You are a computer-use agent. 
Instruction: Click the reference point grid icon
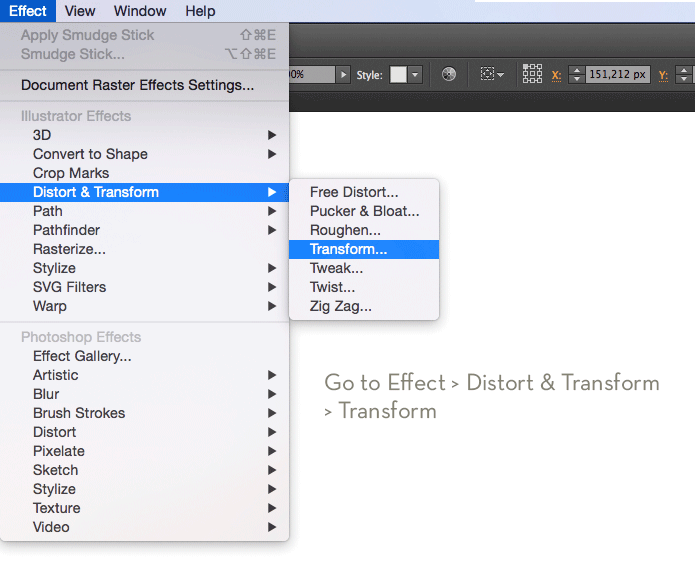point(532,75)
